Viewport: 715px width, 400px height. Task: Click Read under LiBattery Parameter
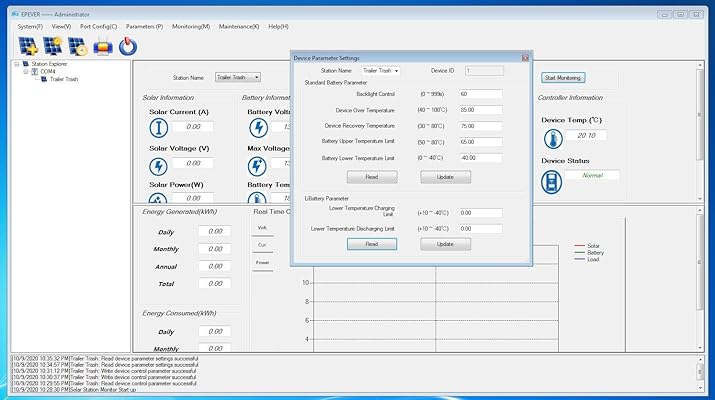point(371,244)
